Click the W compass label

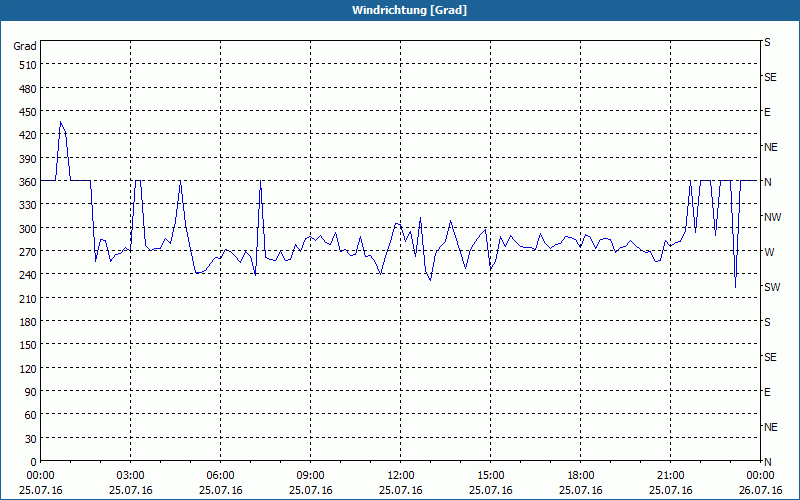(x=769, y=252)
